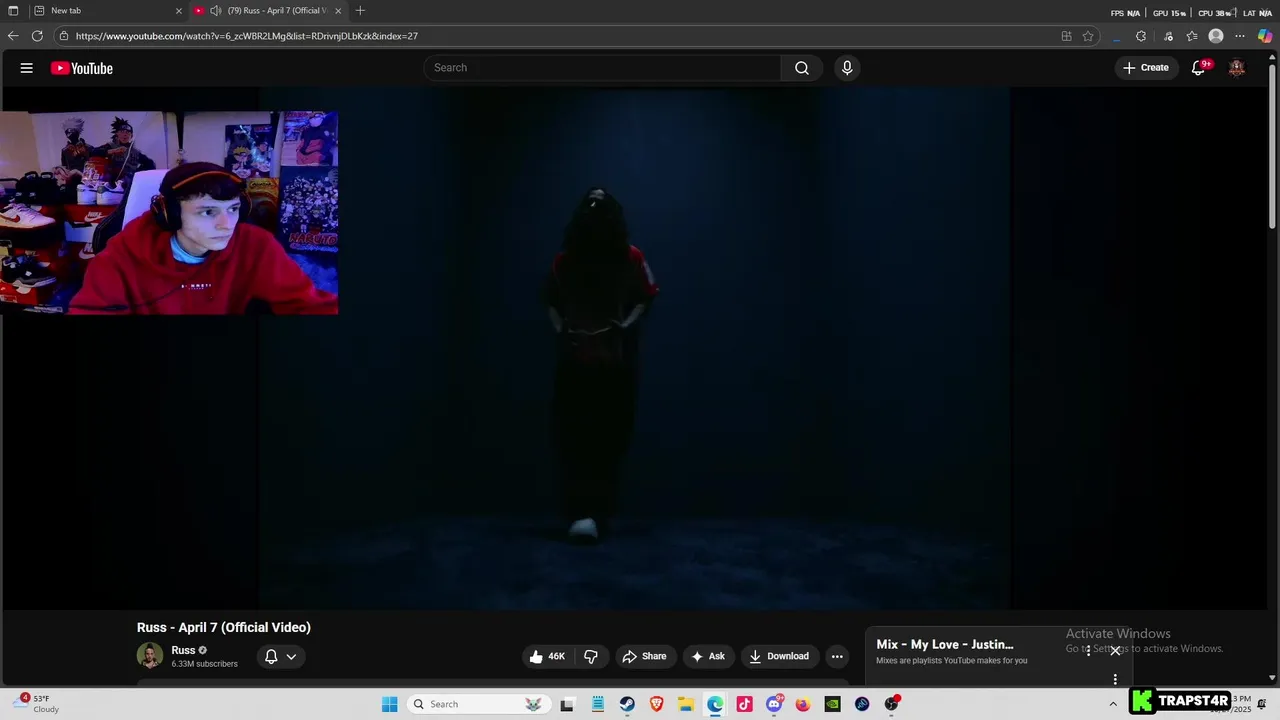This screenshot has width=1280, height=720.
Task: Expand notification options chevron next to bell
Action: 291,656
